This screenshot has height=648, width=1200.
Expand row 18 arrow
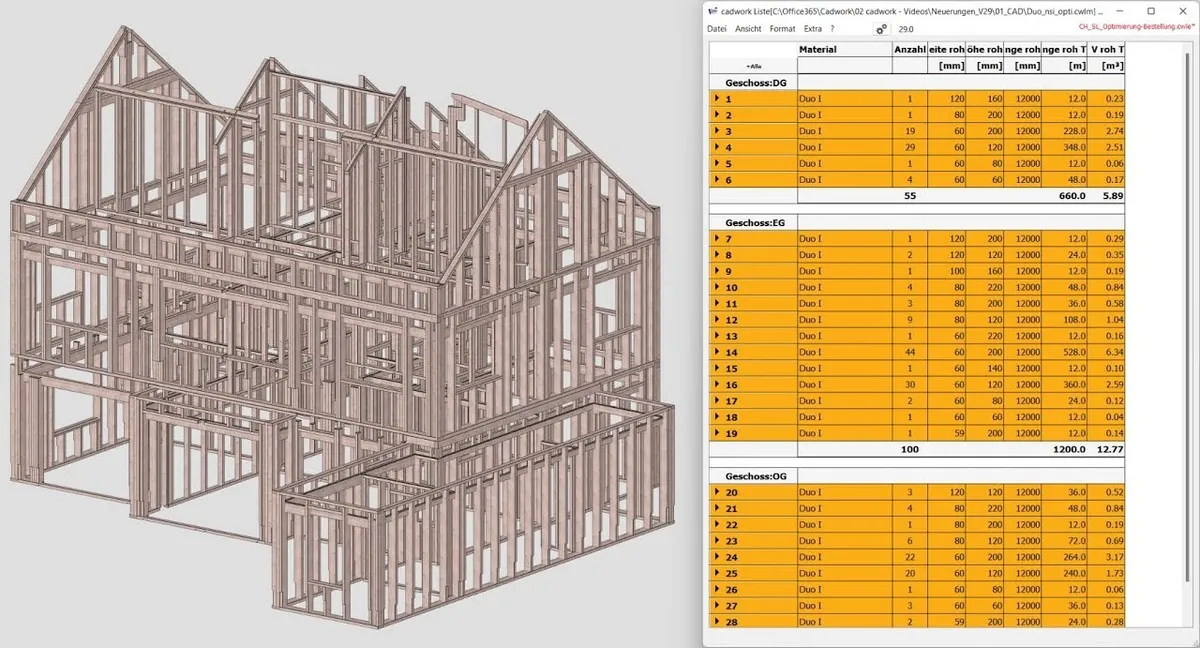(x=717, y=416)
